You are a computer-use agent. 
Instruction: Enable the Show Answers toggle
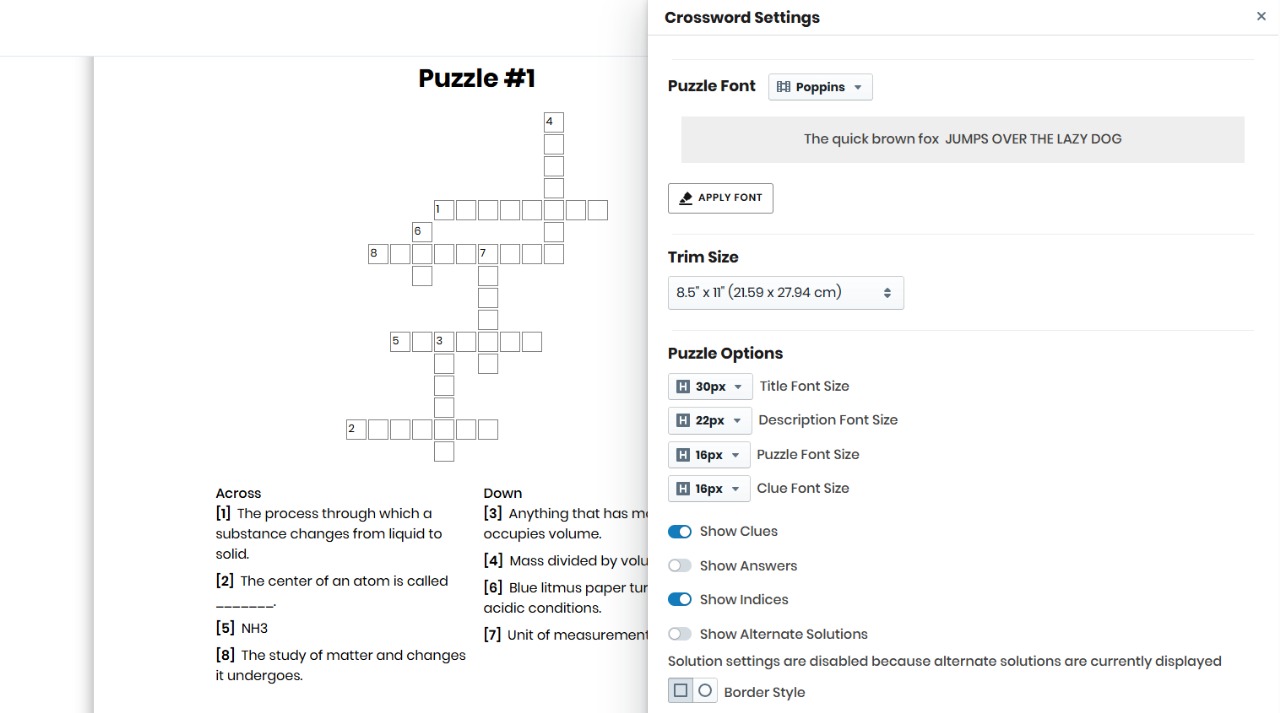point(680,566)
